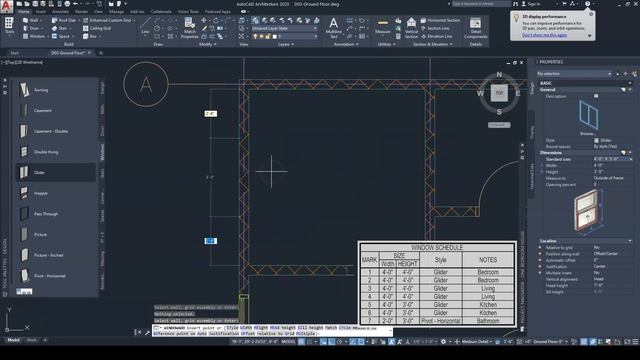Open the Manage ribbon tab

pyautogui.click(x=116, y=12)
